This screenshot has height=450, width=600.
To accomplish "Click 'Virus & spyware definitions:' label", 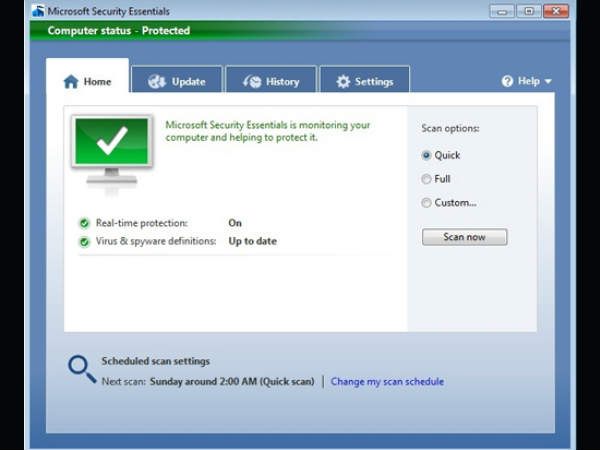I will click(x=156, y=241).
